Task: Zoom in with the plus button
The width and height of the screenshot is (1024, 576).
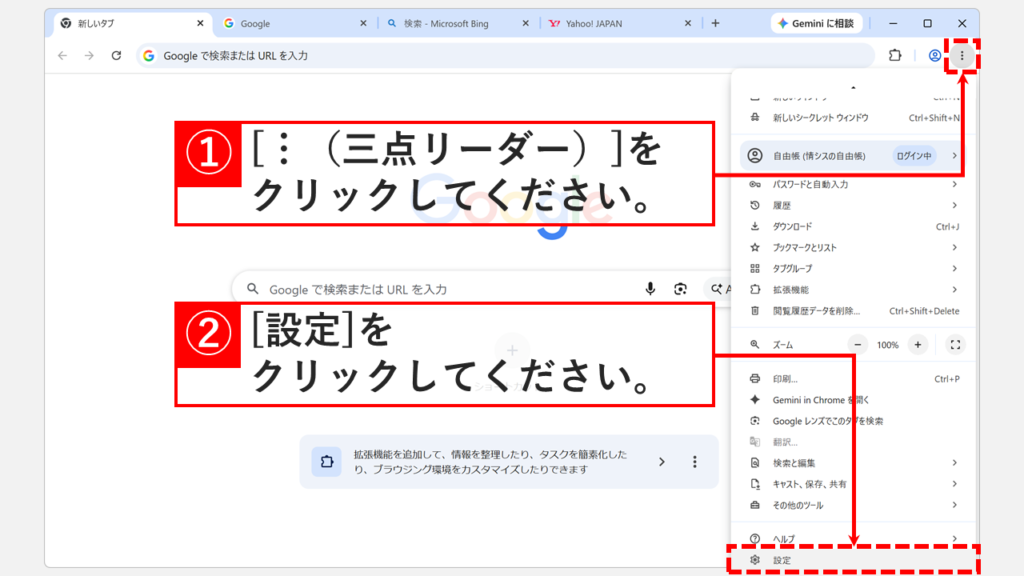Action: tap(918, 345)
